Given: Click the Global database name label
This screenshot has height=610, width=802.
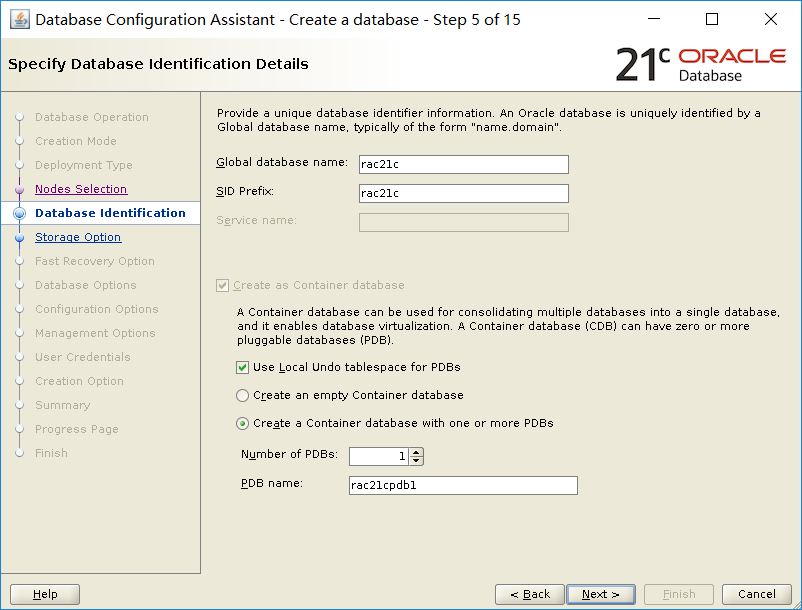Looking at the screenshot, I should coord(282,162).
